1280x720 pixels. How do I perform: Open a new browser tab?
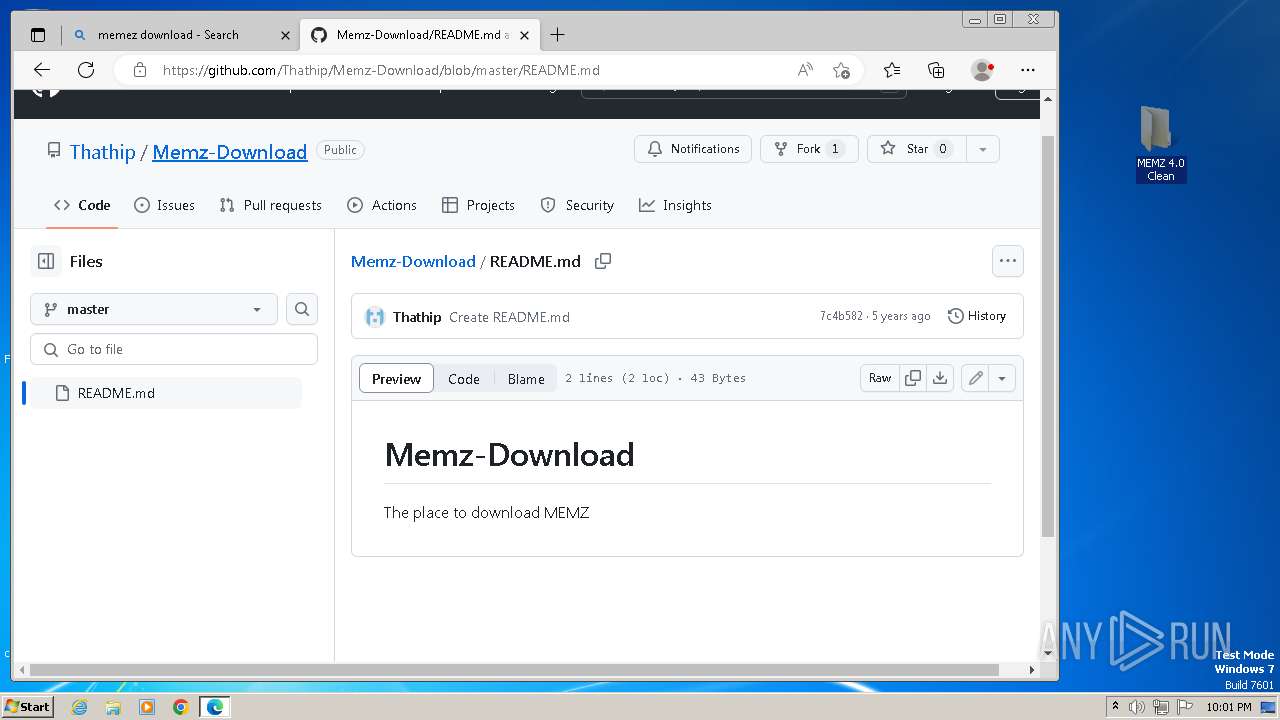557,35
